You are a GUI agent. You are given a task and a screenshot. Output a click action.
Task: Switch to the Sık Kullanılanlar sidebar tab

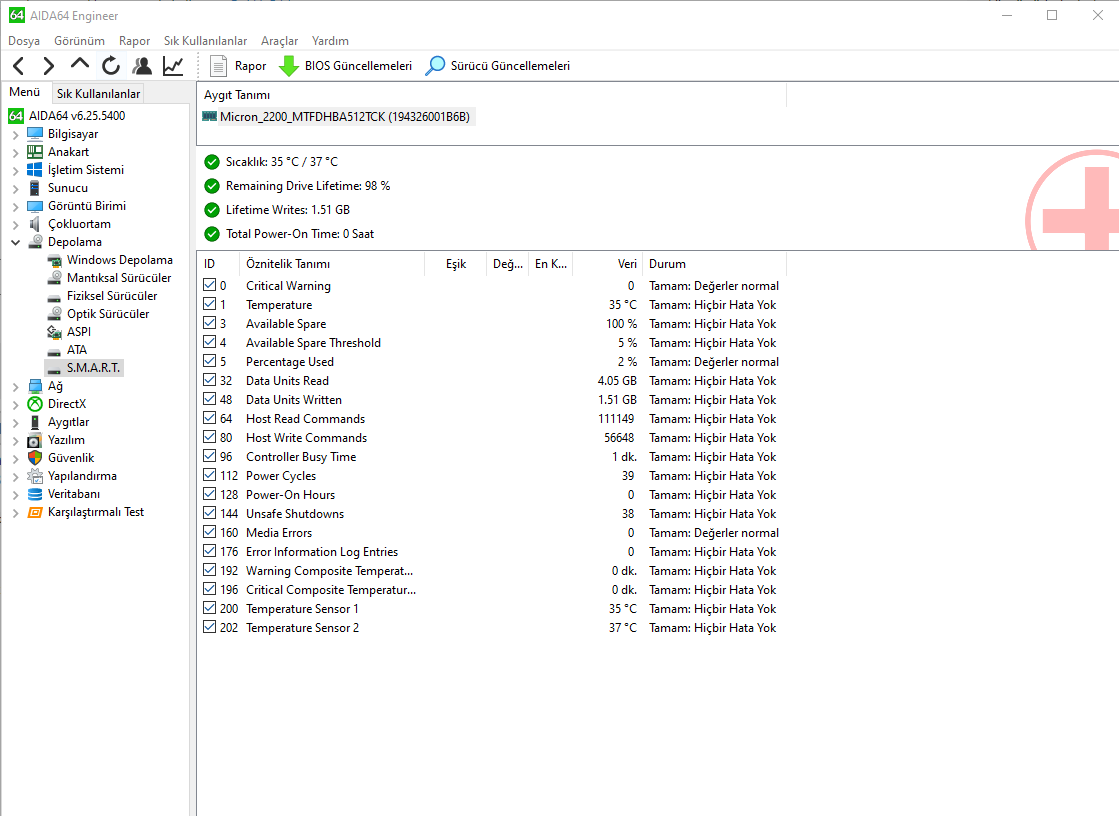(98, 94)
